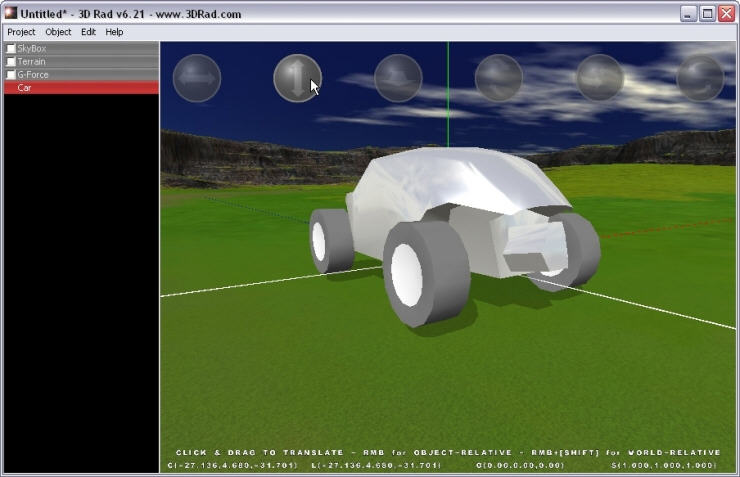Maximize the 3D Rad window
Viewport: 740px width, 477px height.
(x=707, y=13)
